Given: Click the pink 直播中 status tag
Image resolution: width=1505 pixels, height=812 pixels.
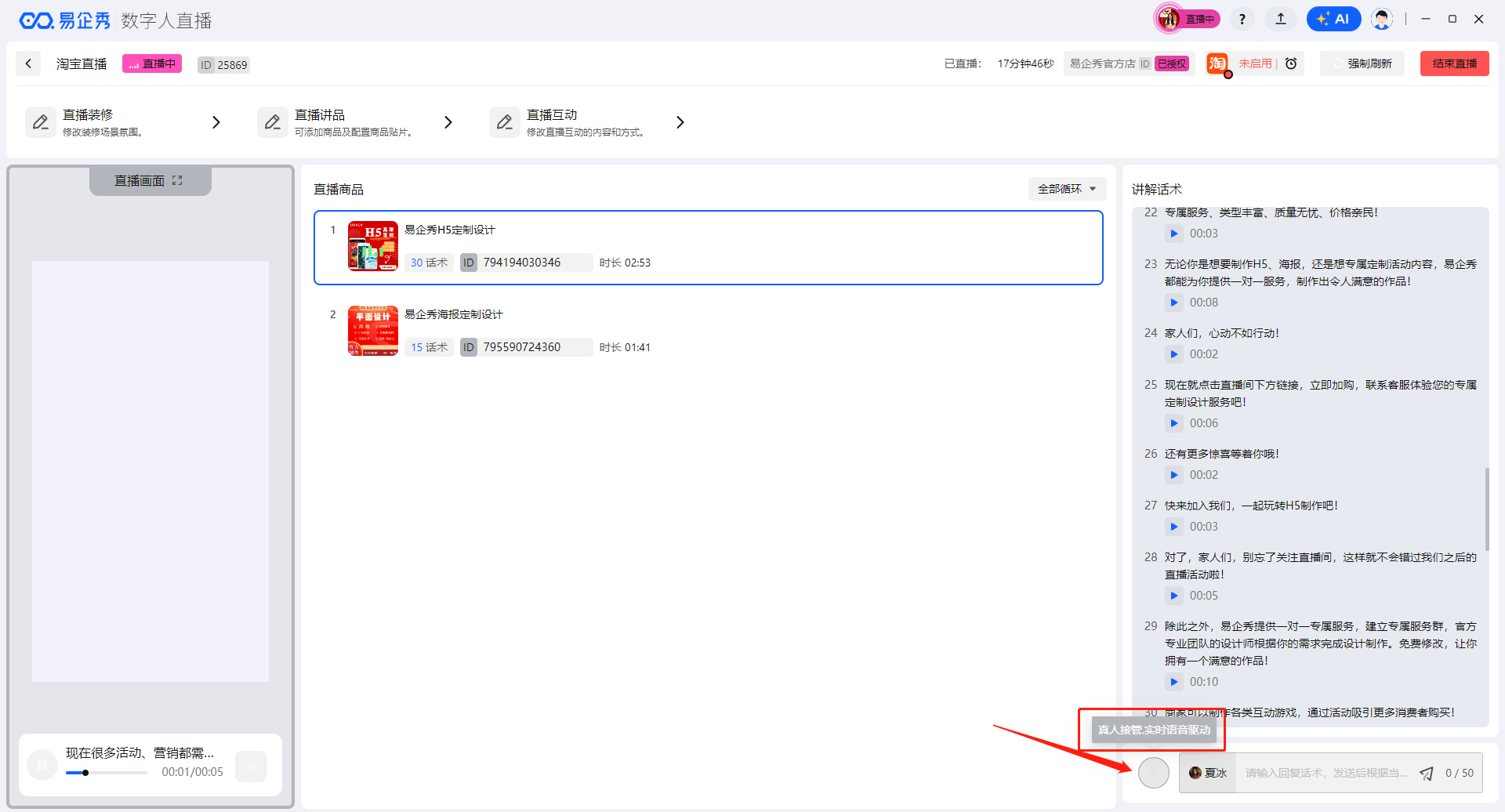Looking at the screenshot, I should (152, 63).
